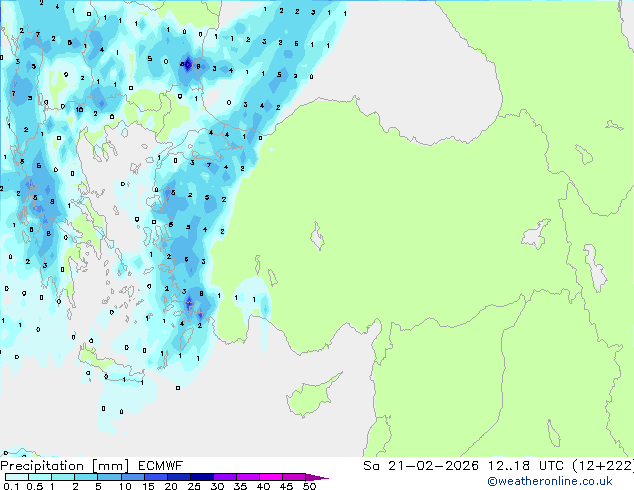Viewport: 634px width, 490px height.
Task: Click the legend label '0.5'
Action: click(x=35, y=486)
